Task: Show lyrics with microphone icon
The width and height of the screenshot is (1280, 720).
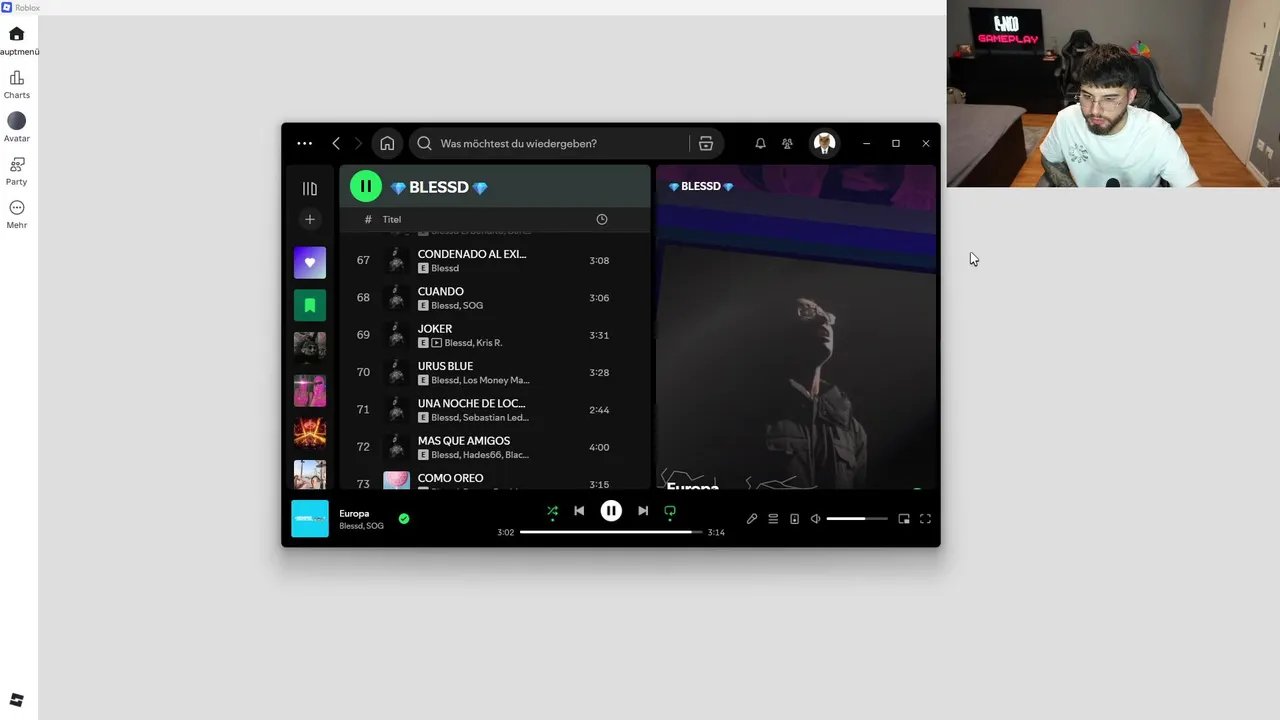Action: click(752, 519)
